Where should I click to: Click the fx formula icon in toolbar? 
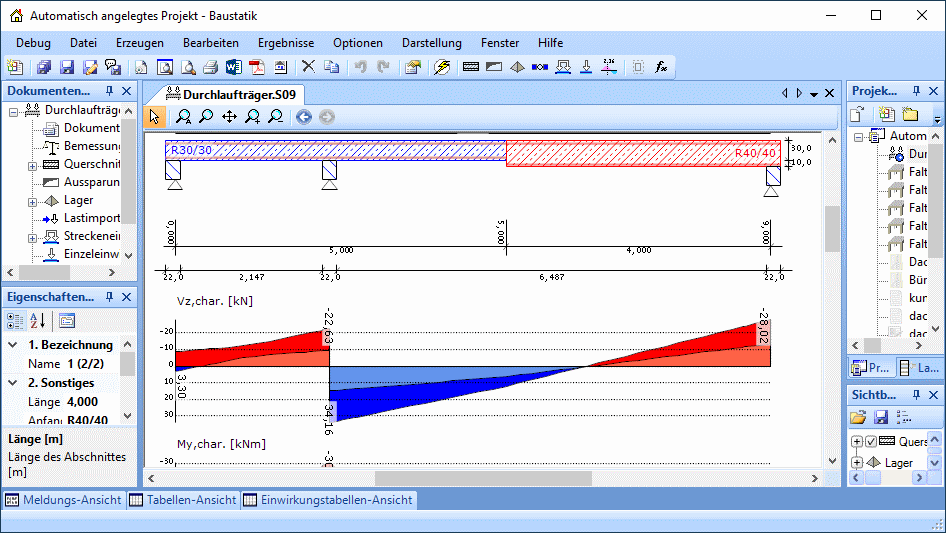coord(661,67)
